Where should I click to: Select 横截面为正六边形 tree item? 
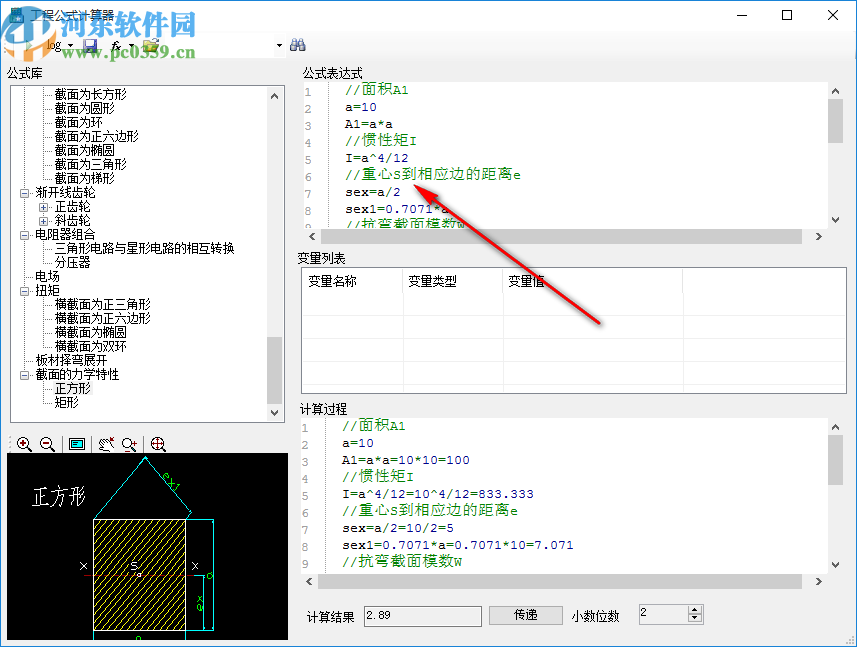pos(102,319)
